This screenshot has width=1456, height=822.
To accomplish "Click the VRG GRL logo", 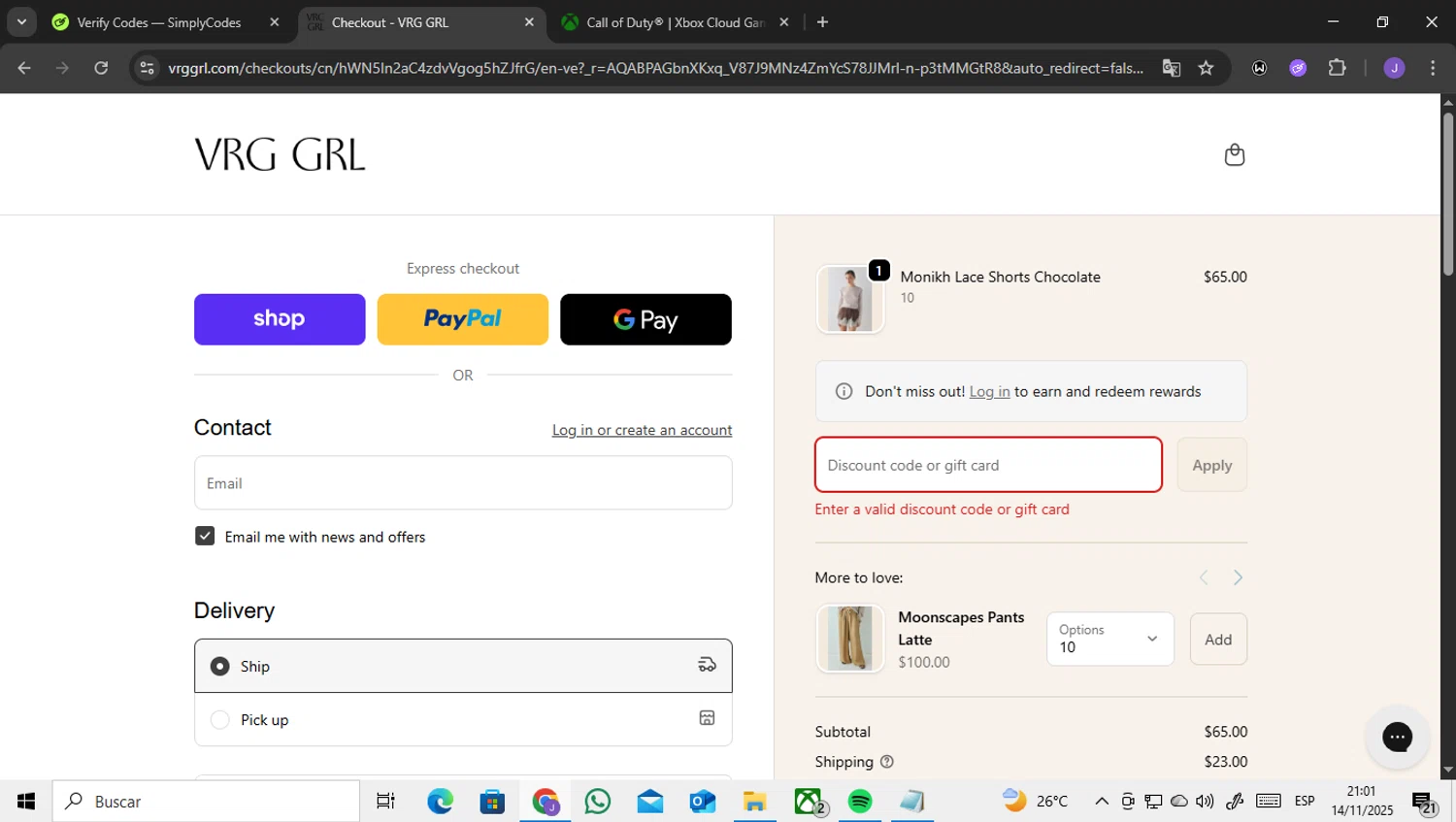I will (280, 155).
